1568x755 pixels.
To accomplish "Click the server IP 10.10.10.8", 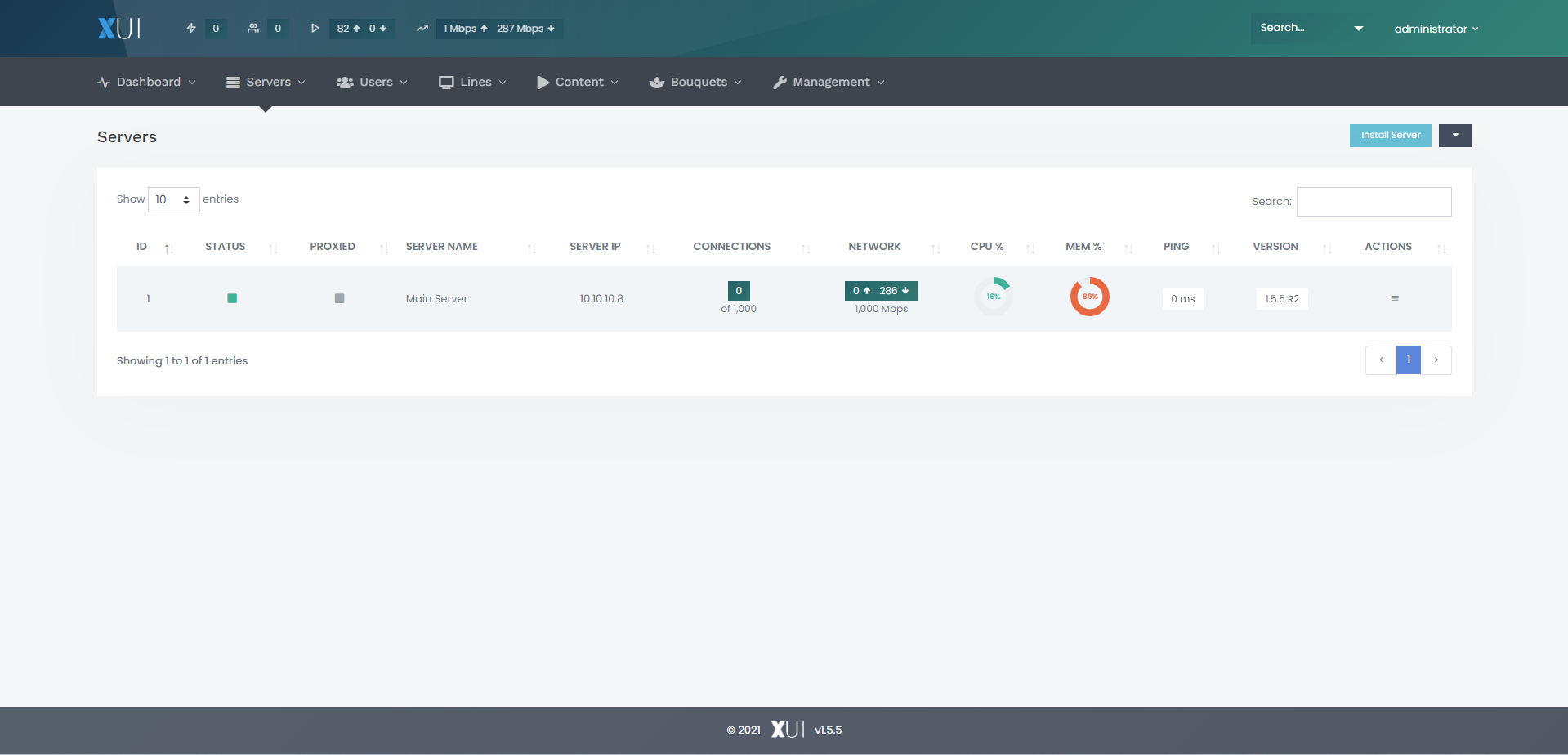I will [x=601, y=299].
